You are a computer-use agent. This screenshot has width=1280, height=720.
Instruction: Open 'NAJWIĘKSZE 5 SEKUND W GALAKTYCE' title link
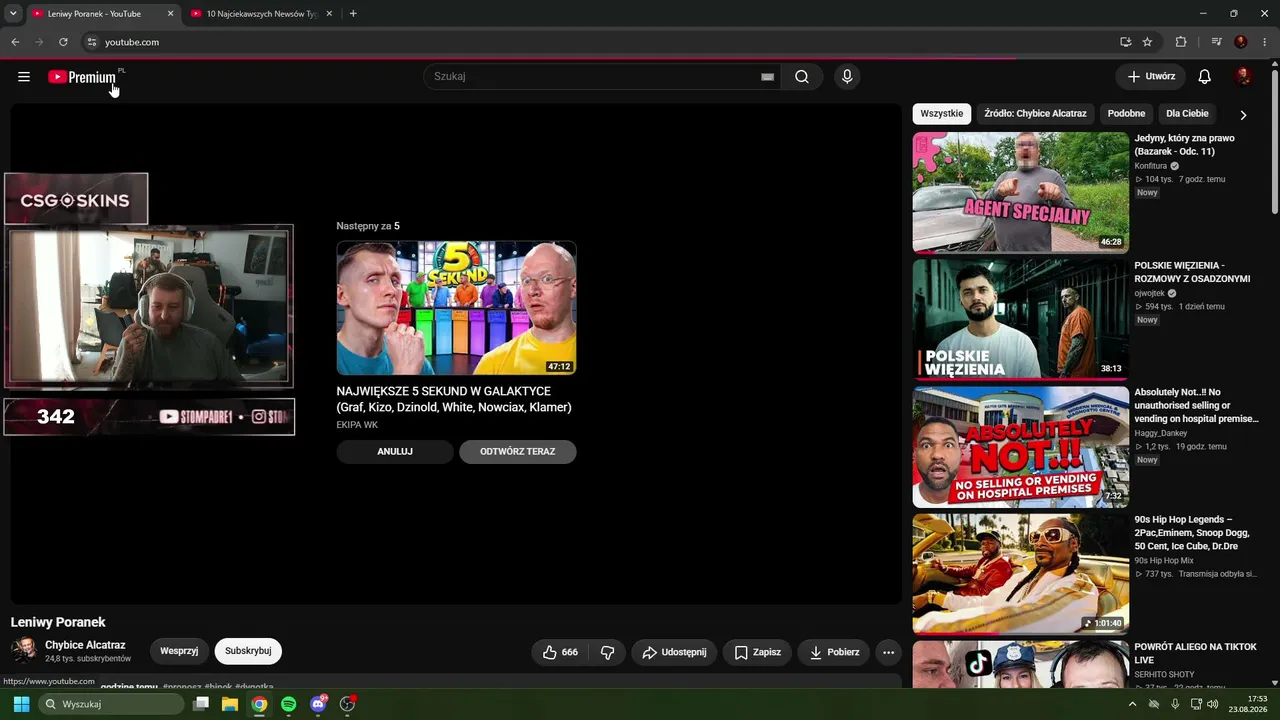pos(454,399)
